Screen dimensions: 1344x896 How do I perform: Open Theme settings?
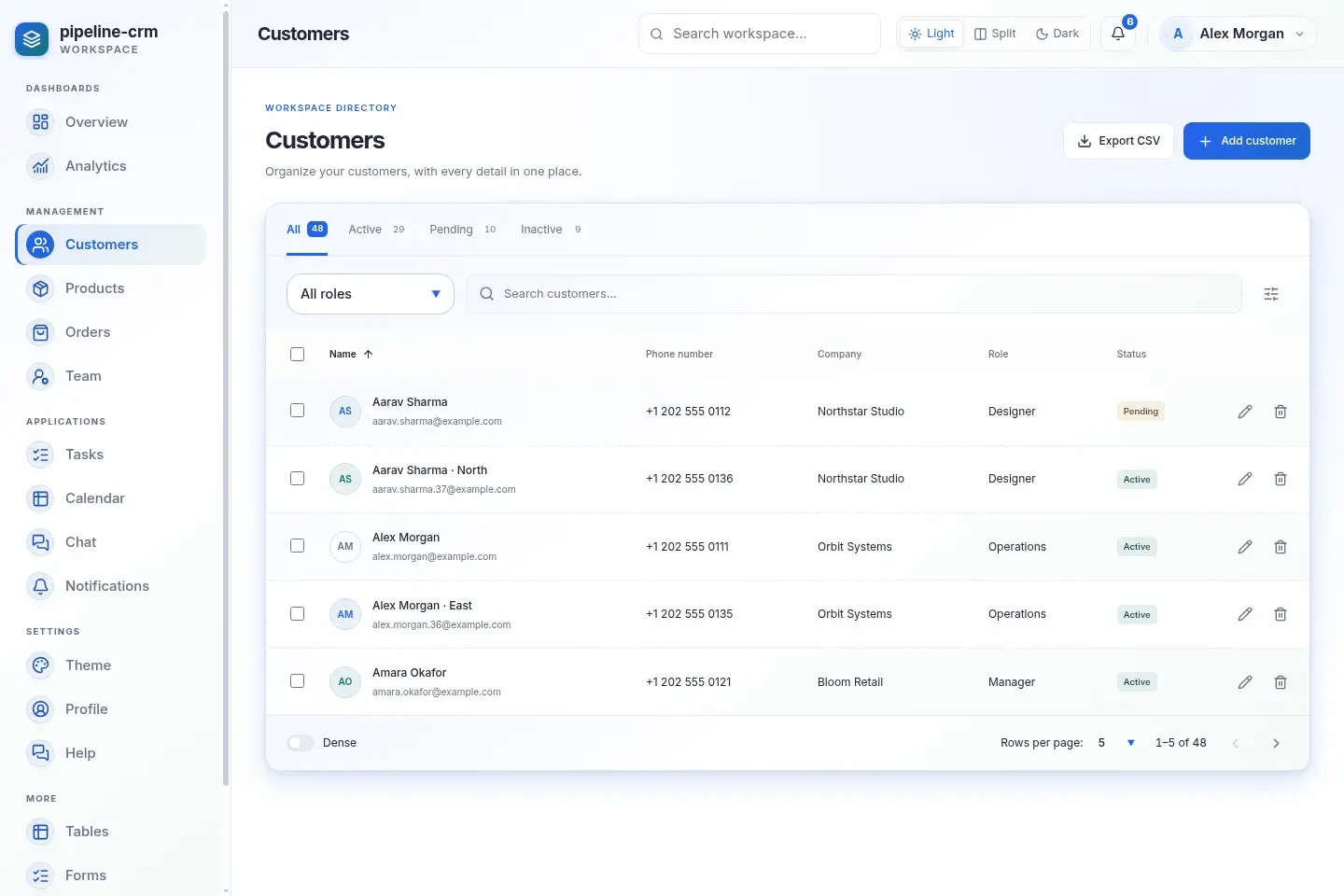tap(111, 665)
